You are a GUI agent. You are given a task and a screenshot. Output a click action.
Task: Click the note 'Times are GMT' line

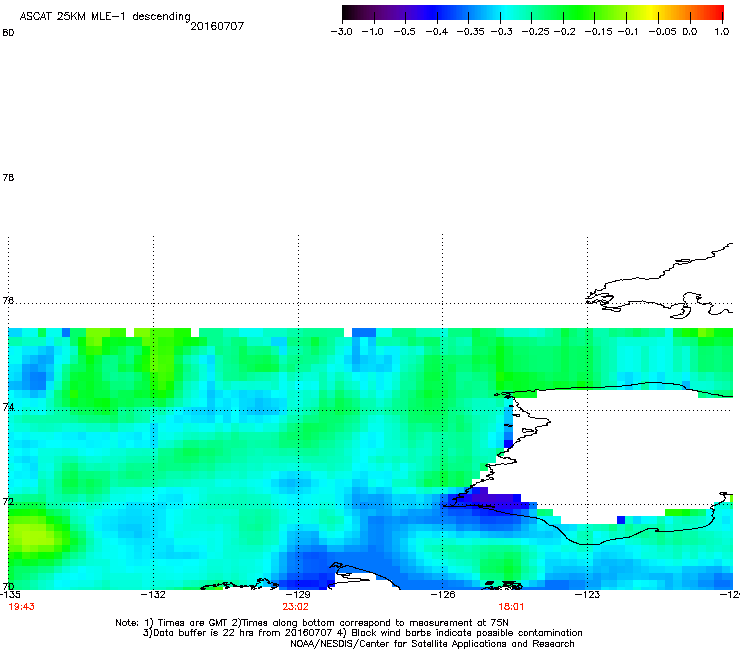point(312,623)
